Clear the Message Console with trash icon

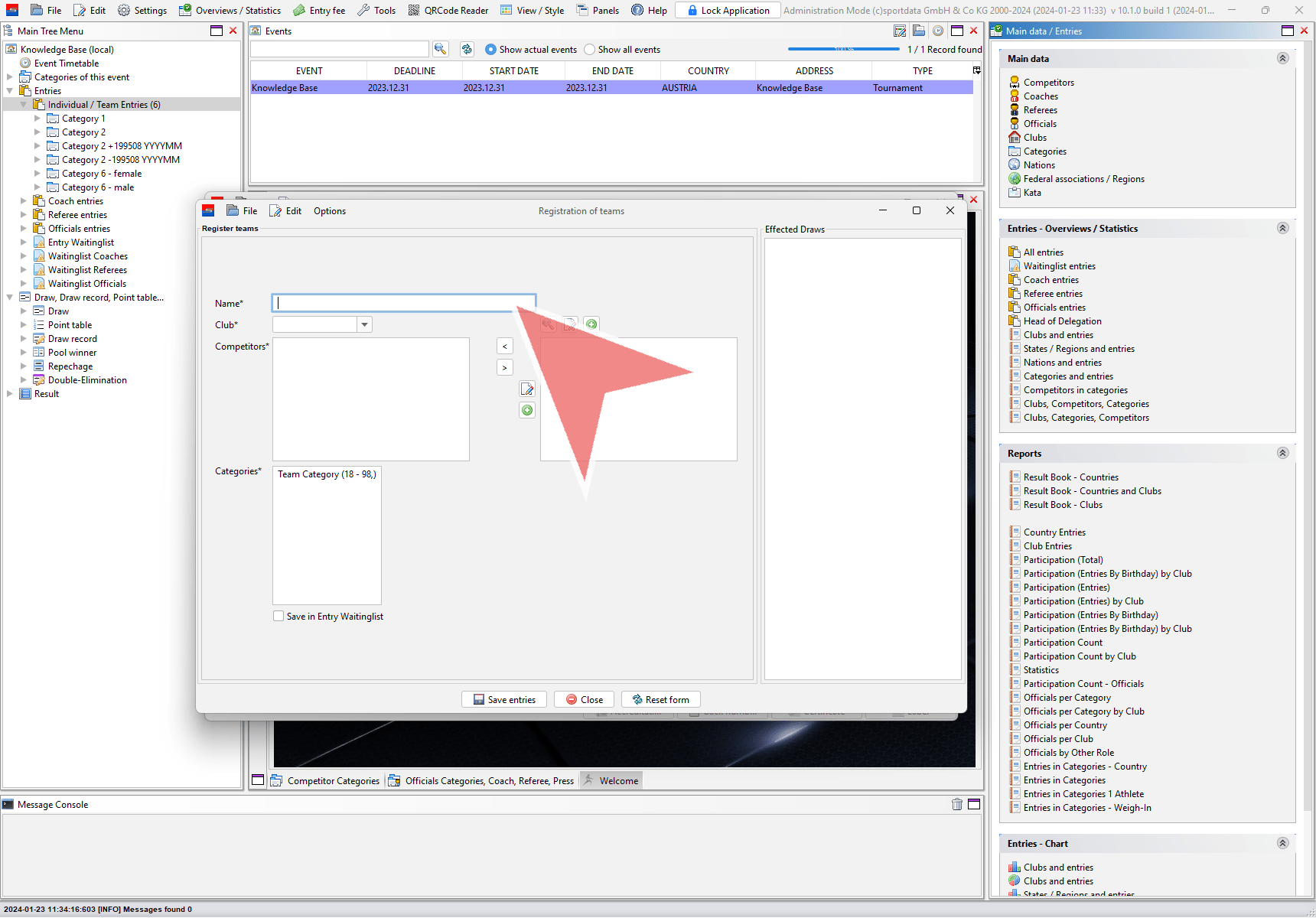[956, 804]
